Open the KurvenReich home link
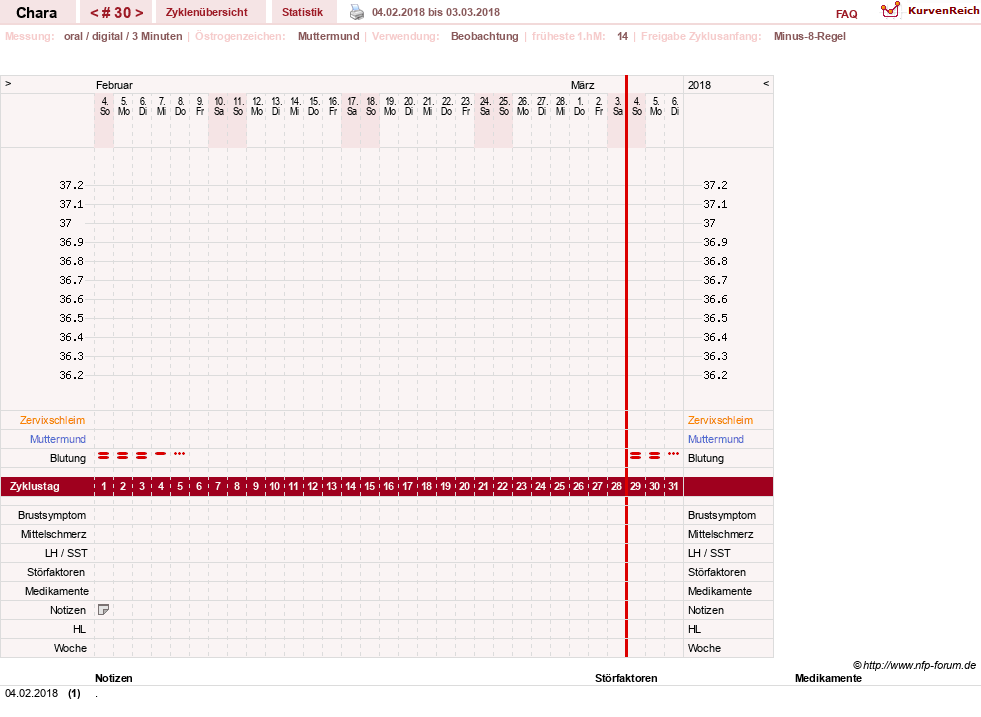Screen dimensions: 981x717 point(943,11)
